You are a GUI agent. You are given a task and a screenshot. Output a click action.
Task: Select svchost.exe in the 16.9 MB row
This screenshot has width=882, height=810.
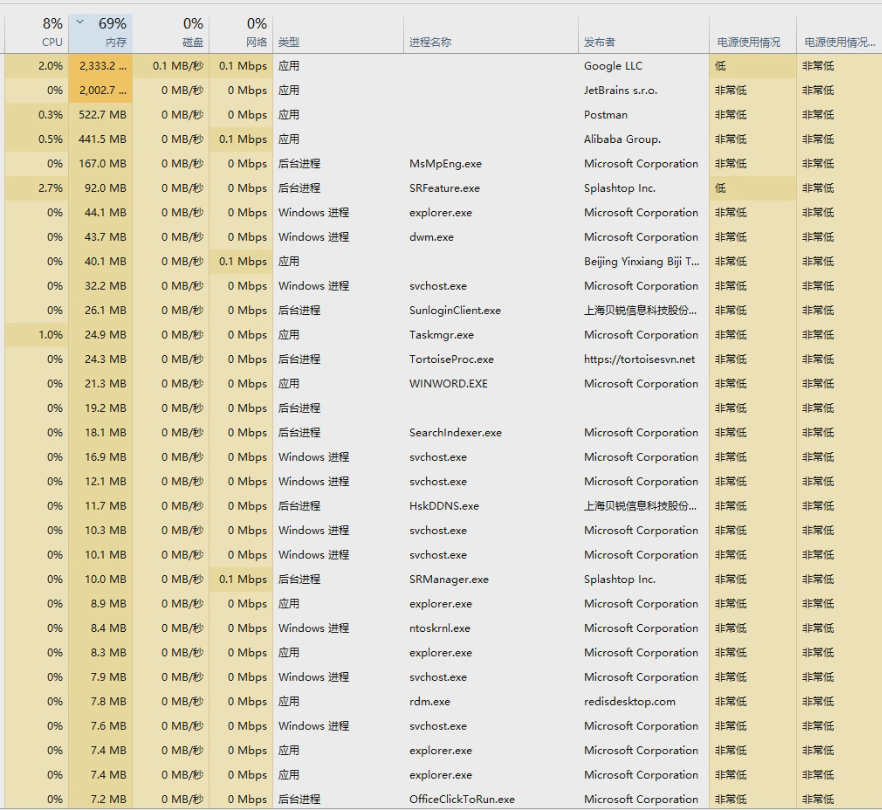pyautogui.click(x=438, y=457)
